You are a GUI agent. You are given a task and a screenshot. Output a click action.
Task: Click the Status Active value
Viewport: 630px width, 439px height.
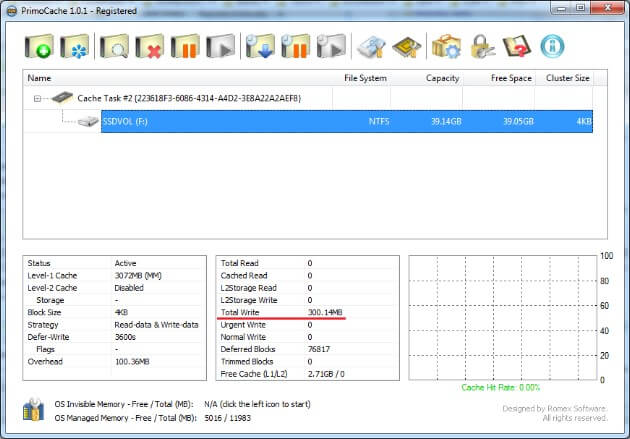click(x=125, y=263)
